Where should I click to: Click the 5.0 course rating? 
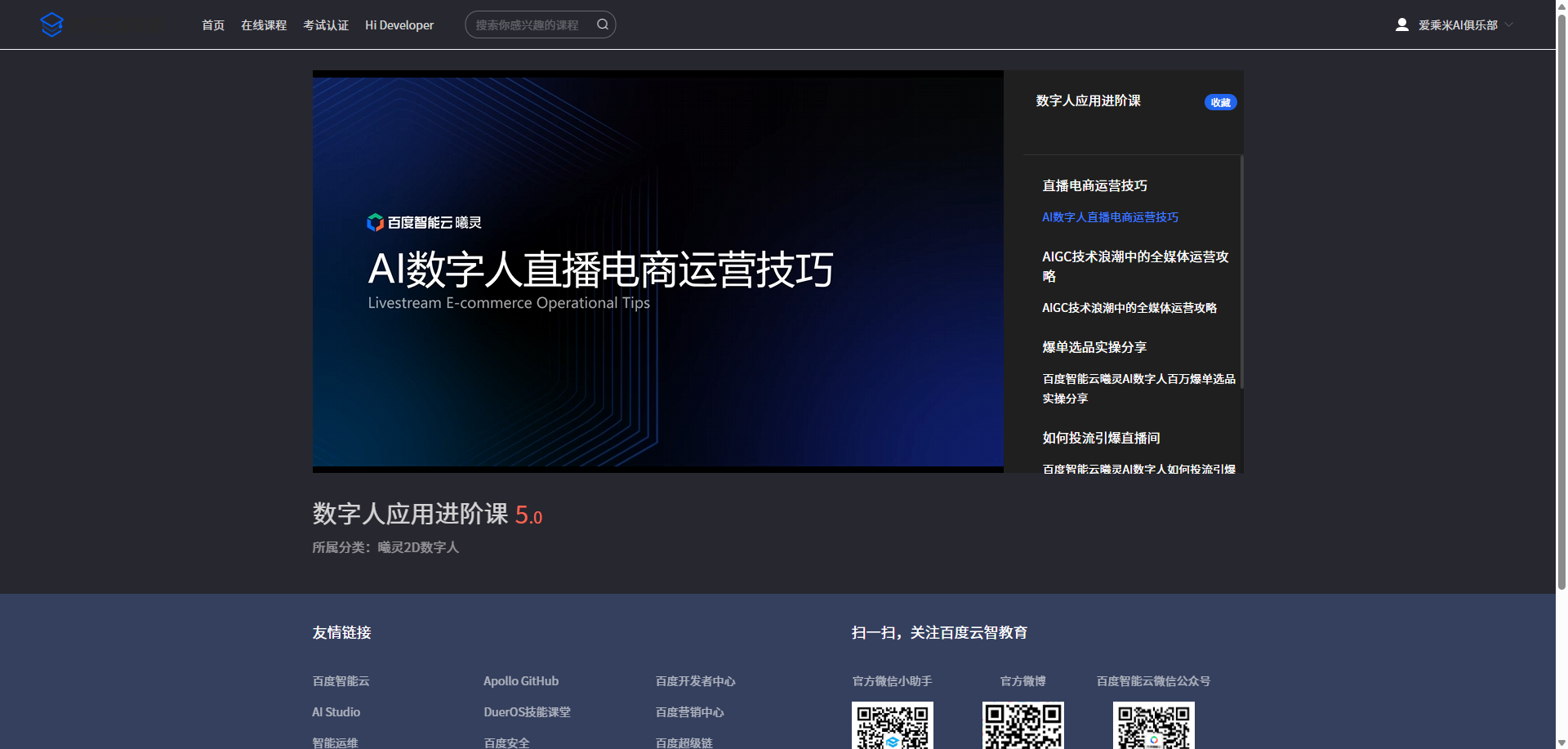[528, 515]
